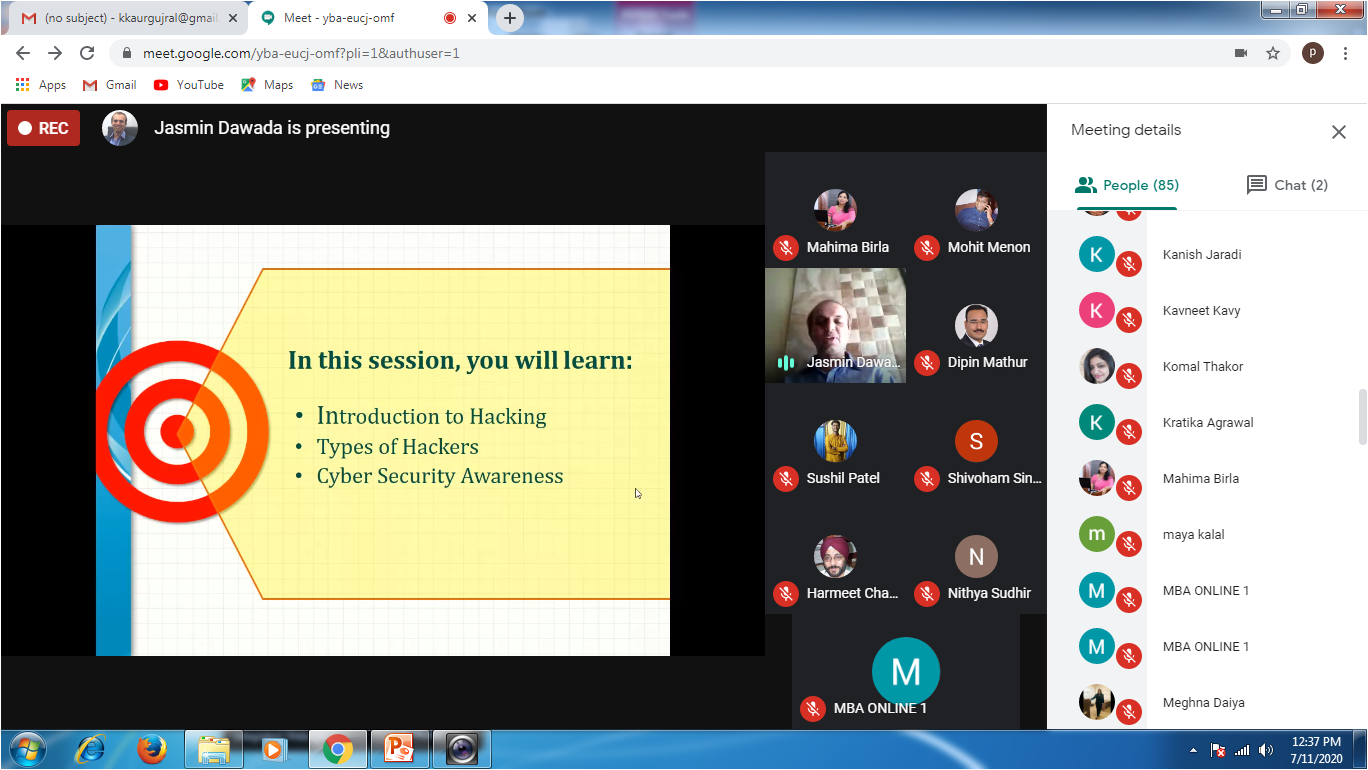The image size is (1368, 770).
Task: Select Jasmin Dawada's video tile
Action: coord(835,325)
